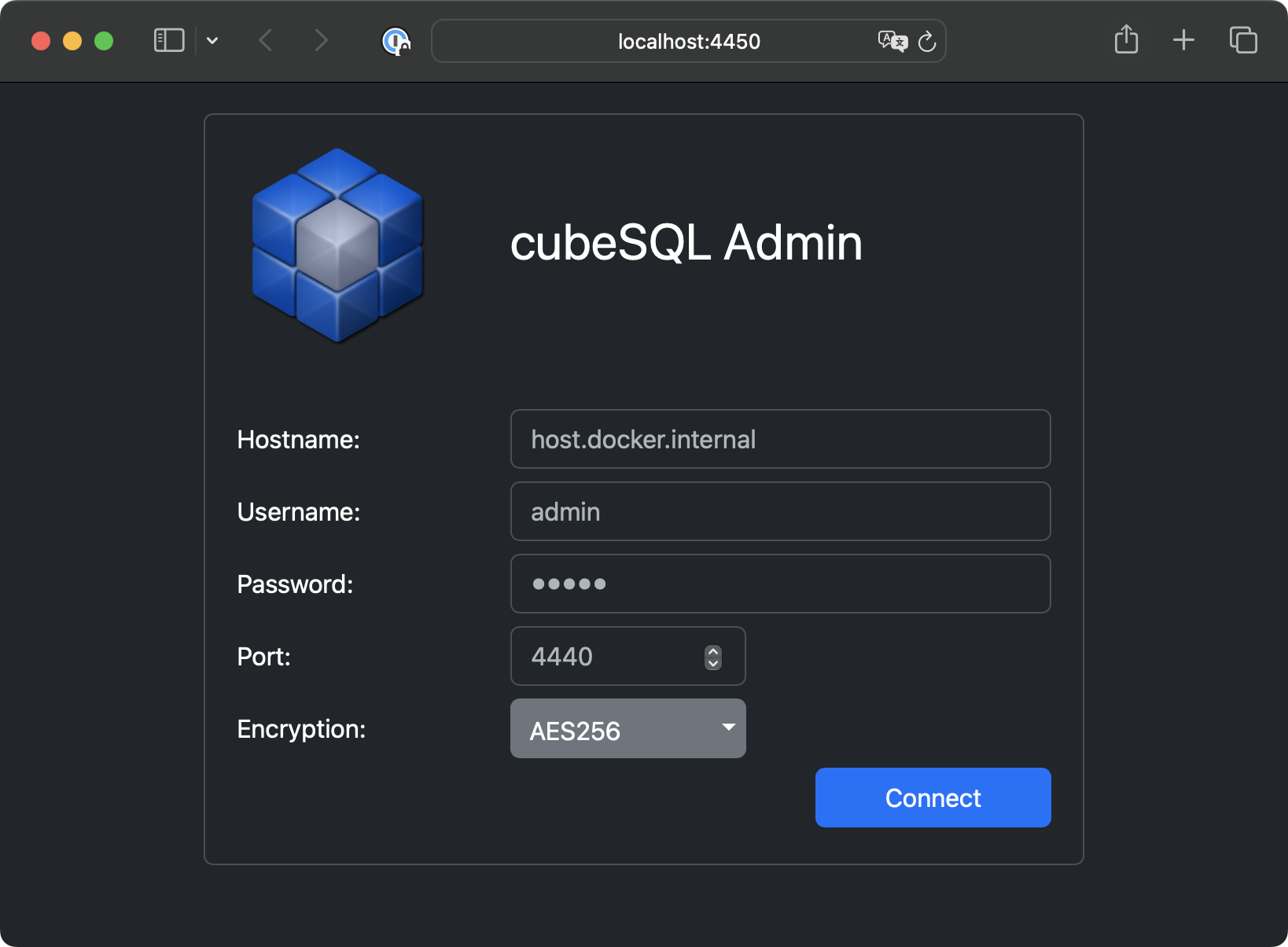Add a new tab with the plus icon
The image size is (1288, 947).
pyautogui.click(x=1183, y=40)
